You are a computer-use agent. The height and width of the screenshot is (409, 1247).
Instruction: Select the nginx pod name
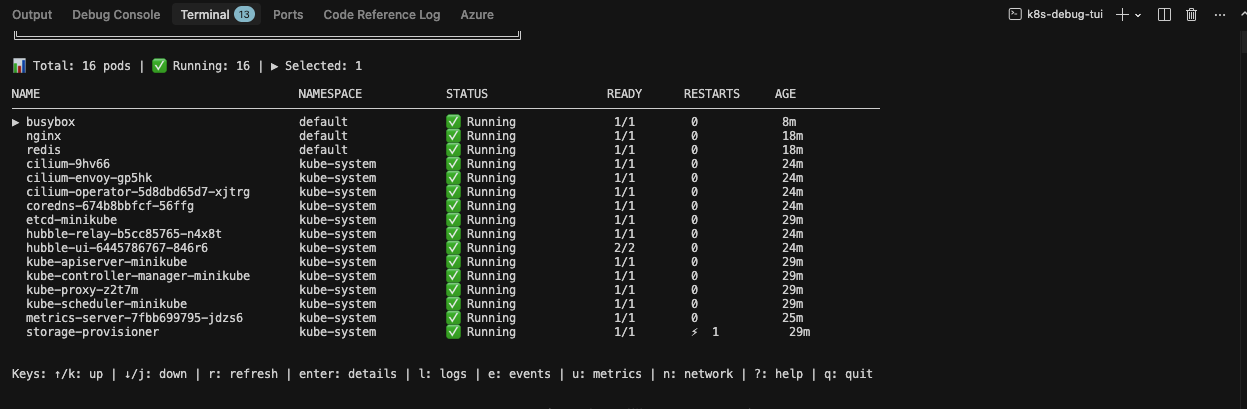(44, 136)
